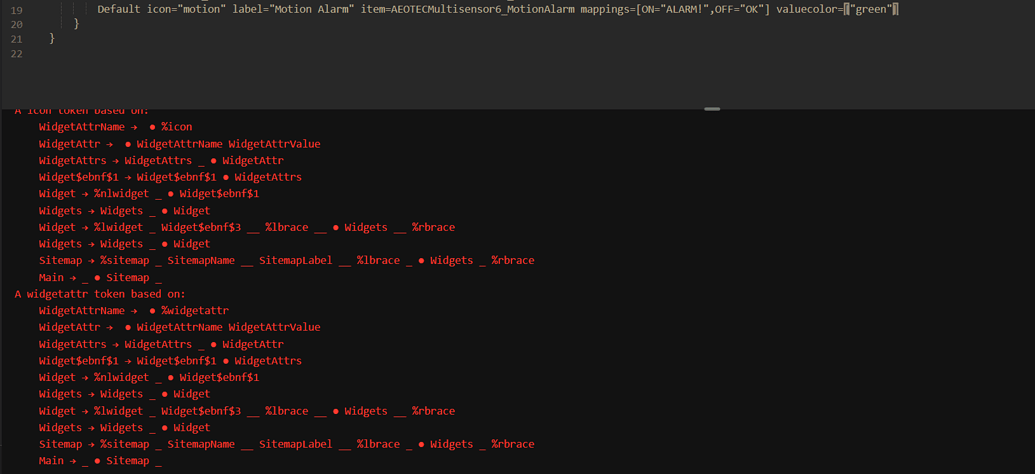Click the valuecolor attribute name
1035x474 pixels.
[806, 9]
